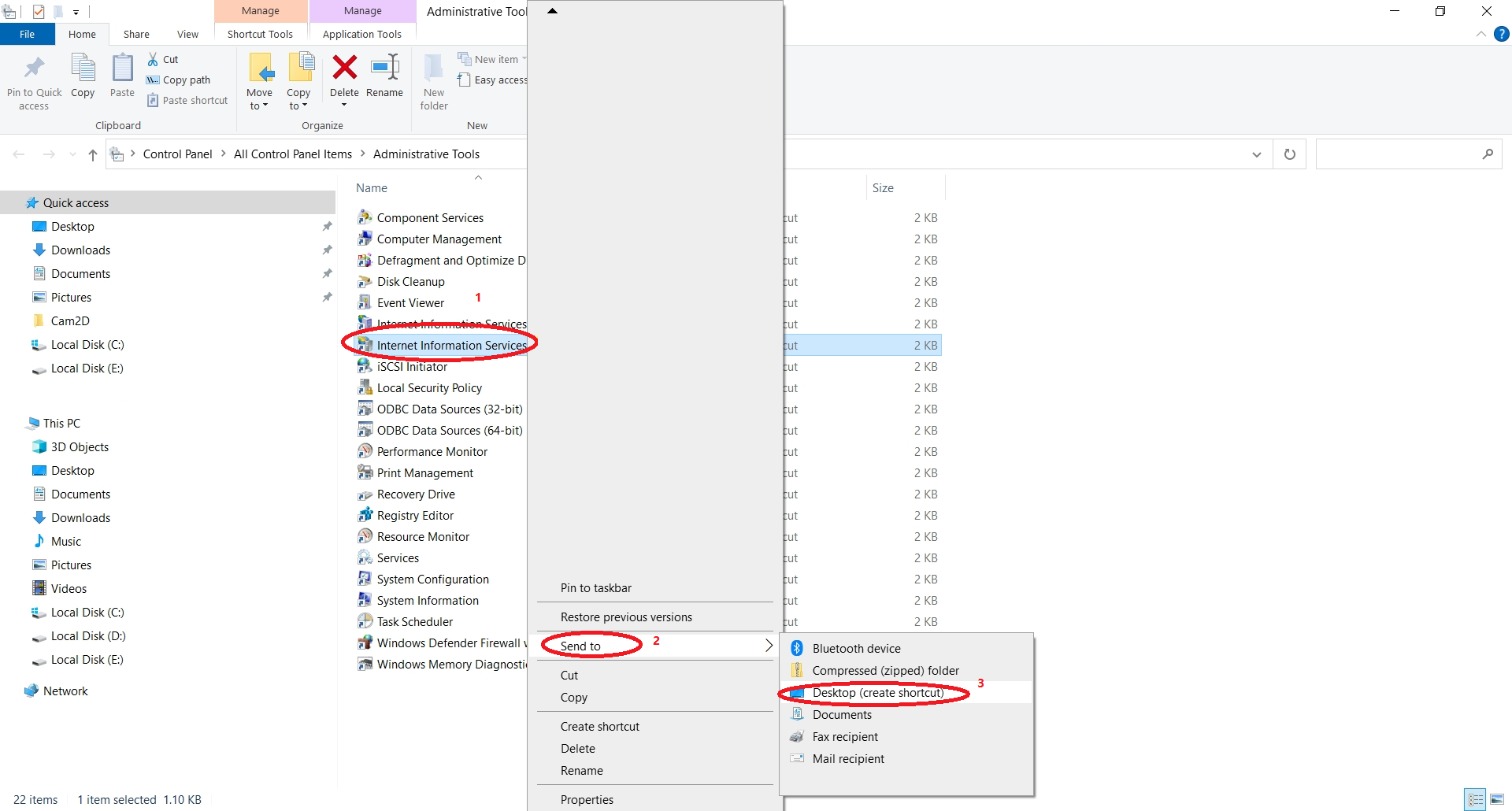Image resolution: width=1512 pixels, height=811 pixels.
Task: Click Control Panel in the address breadcrumb
Action: (x=177, y=154)
